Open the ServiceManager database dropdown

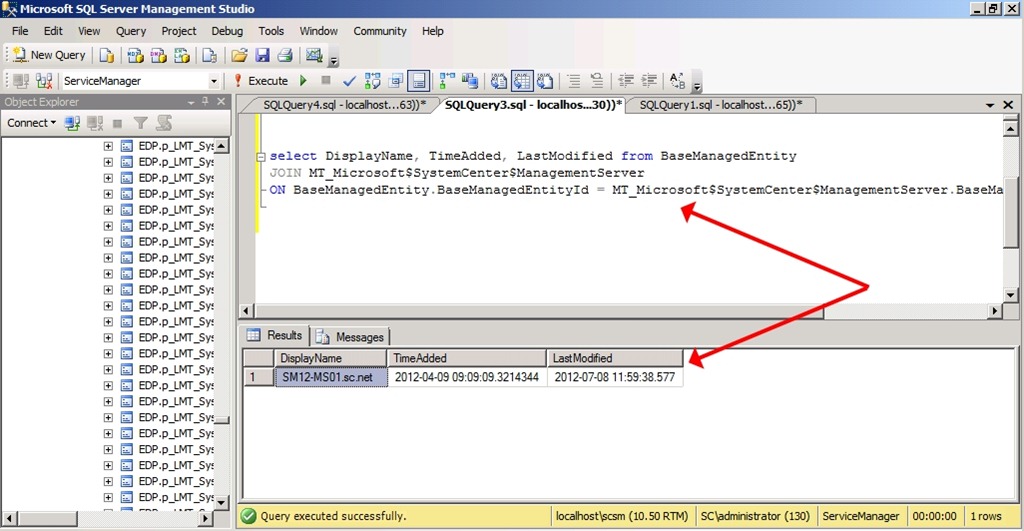pyautogui.click(x=214, y=81)
